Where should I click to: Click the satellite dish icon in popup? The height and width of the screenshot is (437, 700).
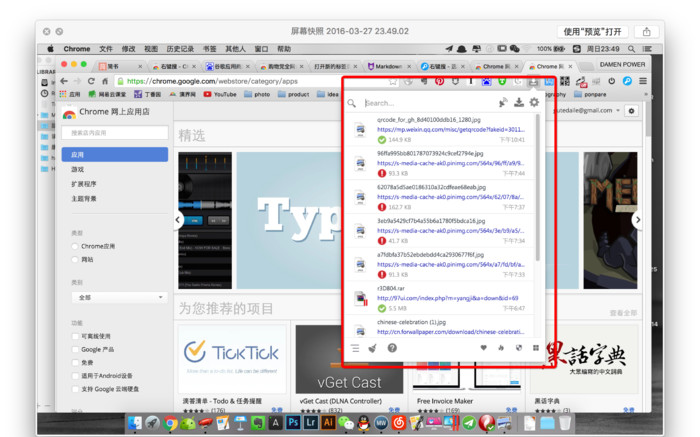click(503, 103)
